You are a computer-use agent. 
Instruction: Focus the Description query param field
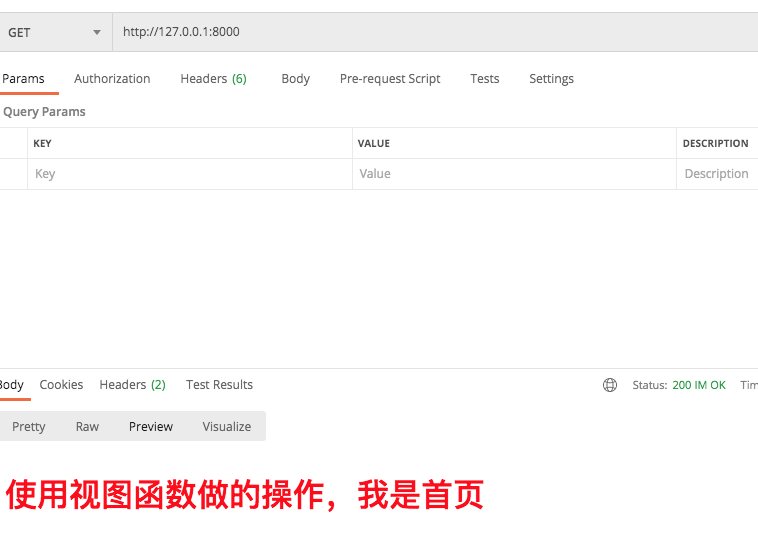click(716, 174)
